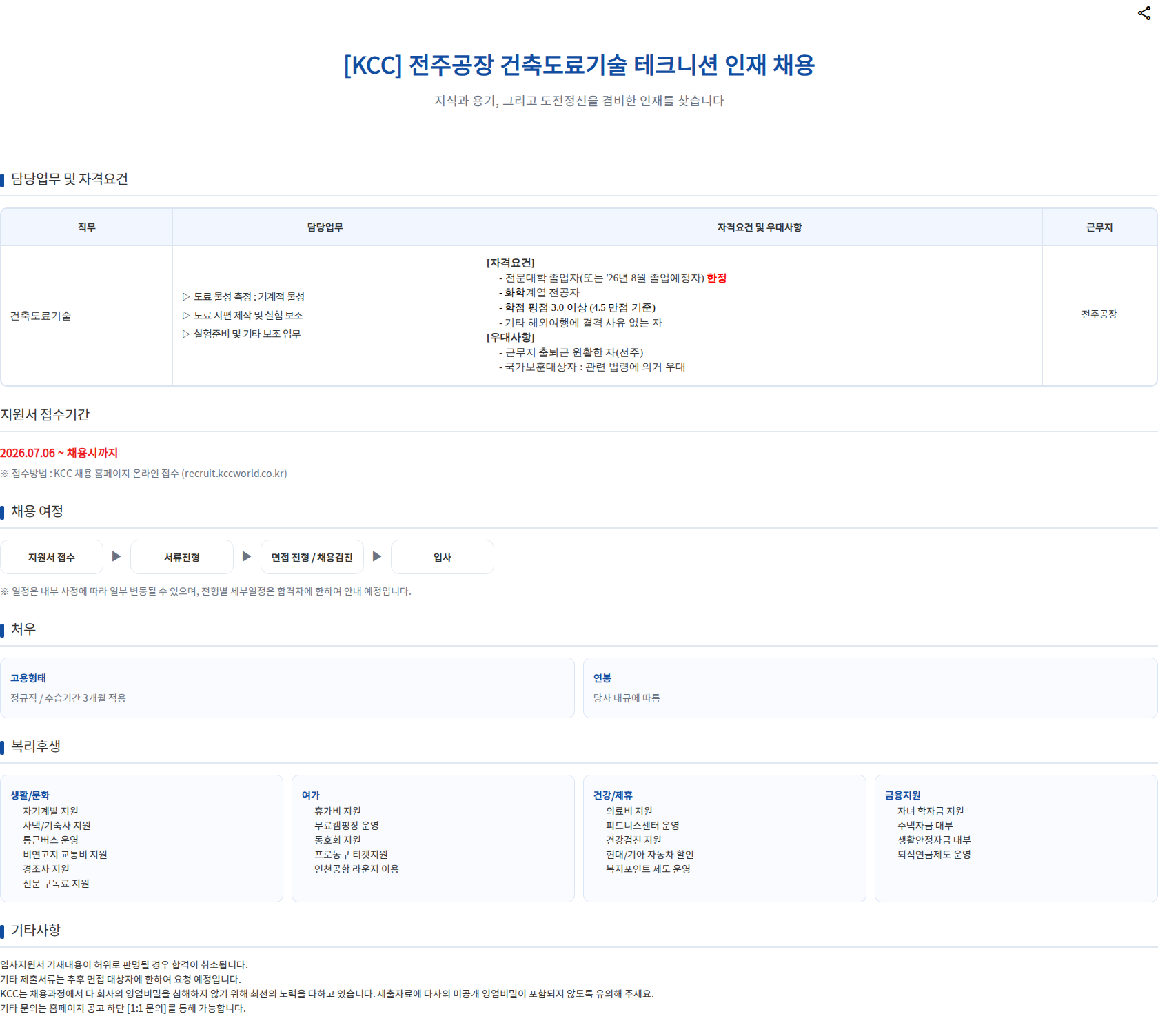Viewport: 1158px width, 1036px height.
Task: Click the '화학계열 전공자' requirement
Action: click(x=542, y=292)
